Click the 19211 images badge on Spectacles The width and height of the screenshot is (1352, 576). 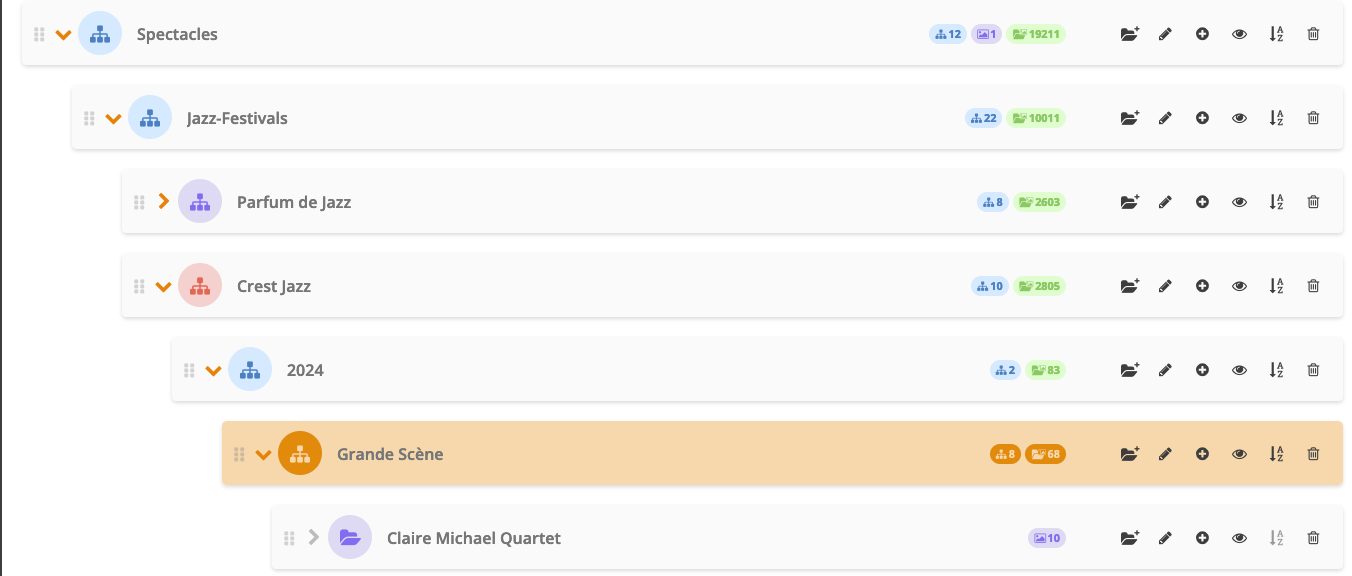[1036, 34]
